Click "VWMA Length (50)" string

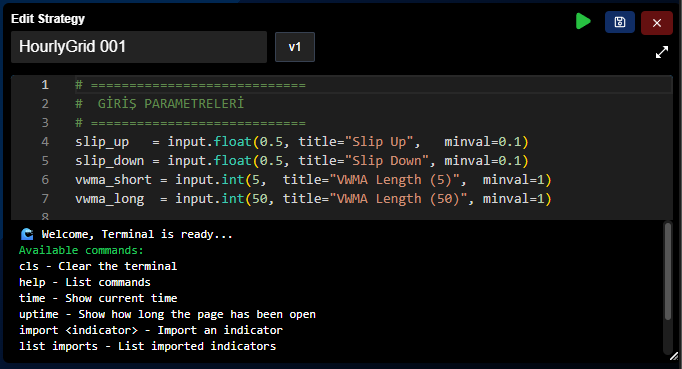(398, 199)
